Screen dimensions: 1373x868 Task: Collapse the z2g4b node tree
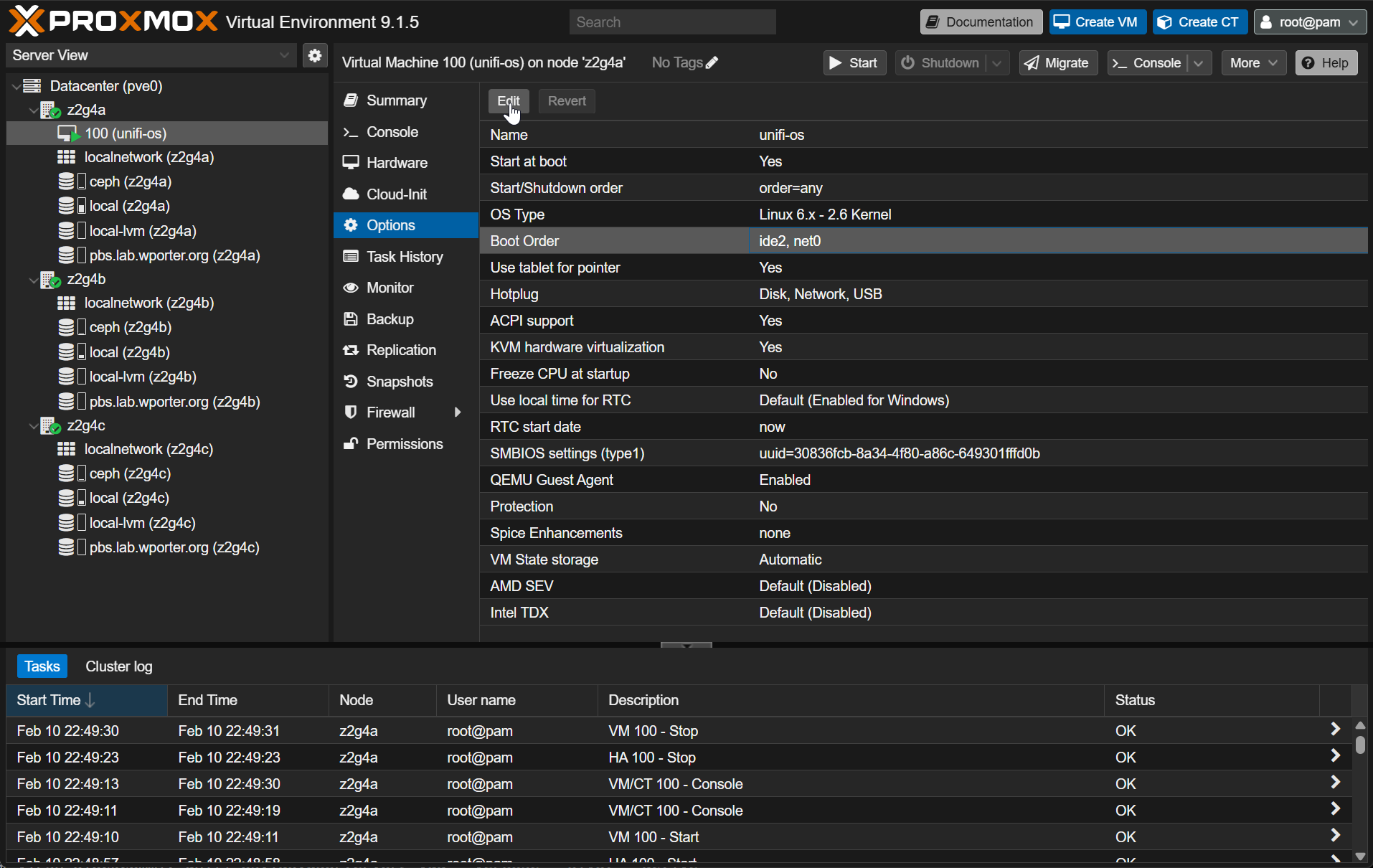pyautogui.click(x=33, y=280)
